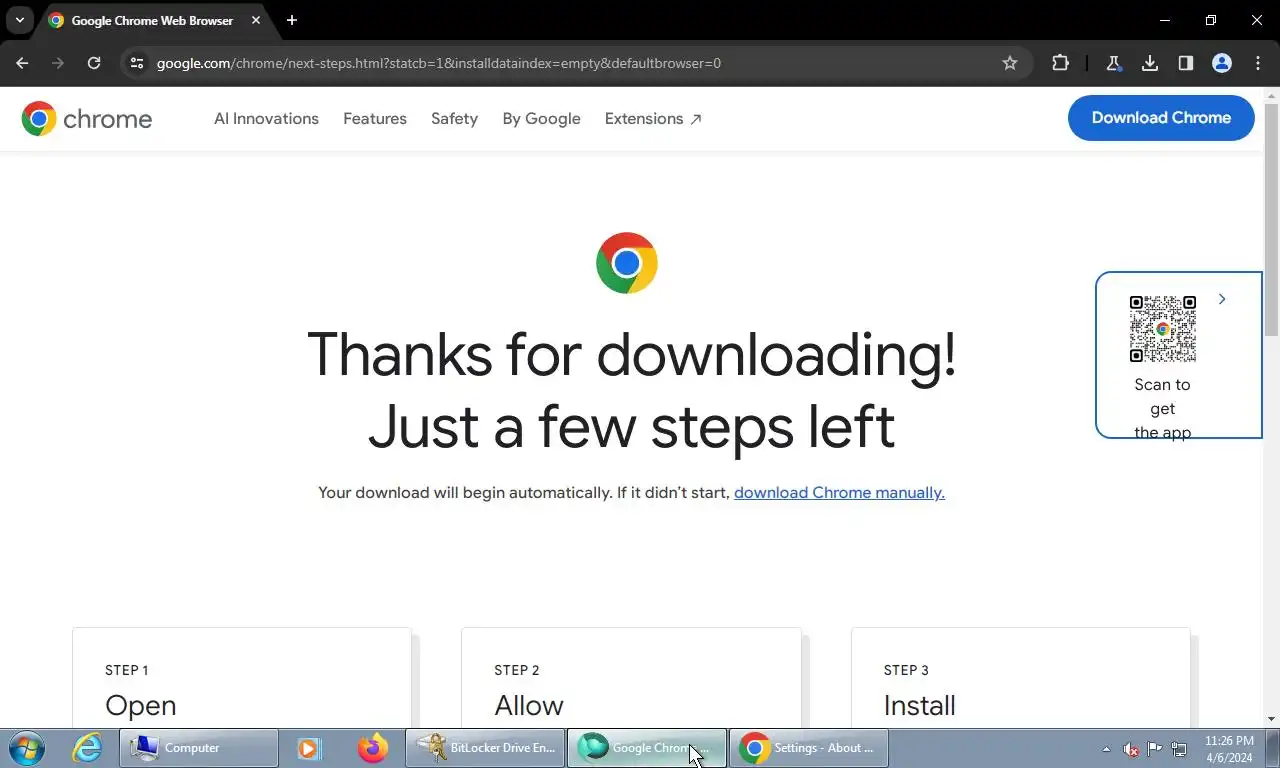
Task: Open the network tray icon
Action: point(1179,749)
